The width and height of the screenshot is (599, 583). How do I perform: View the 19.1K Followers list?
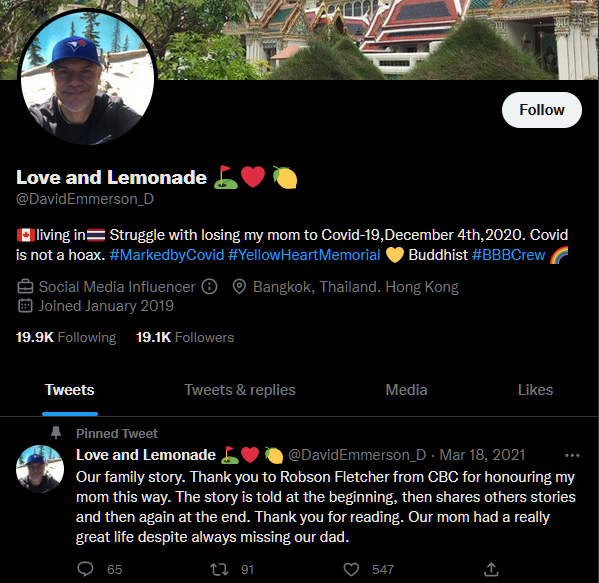185,337
